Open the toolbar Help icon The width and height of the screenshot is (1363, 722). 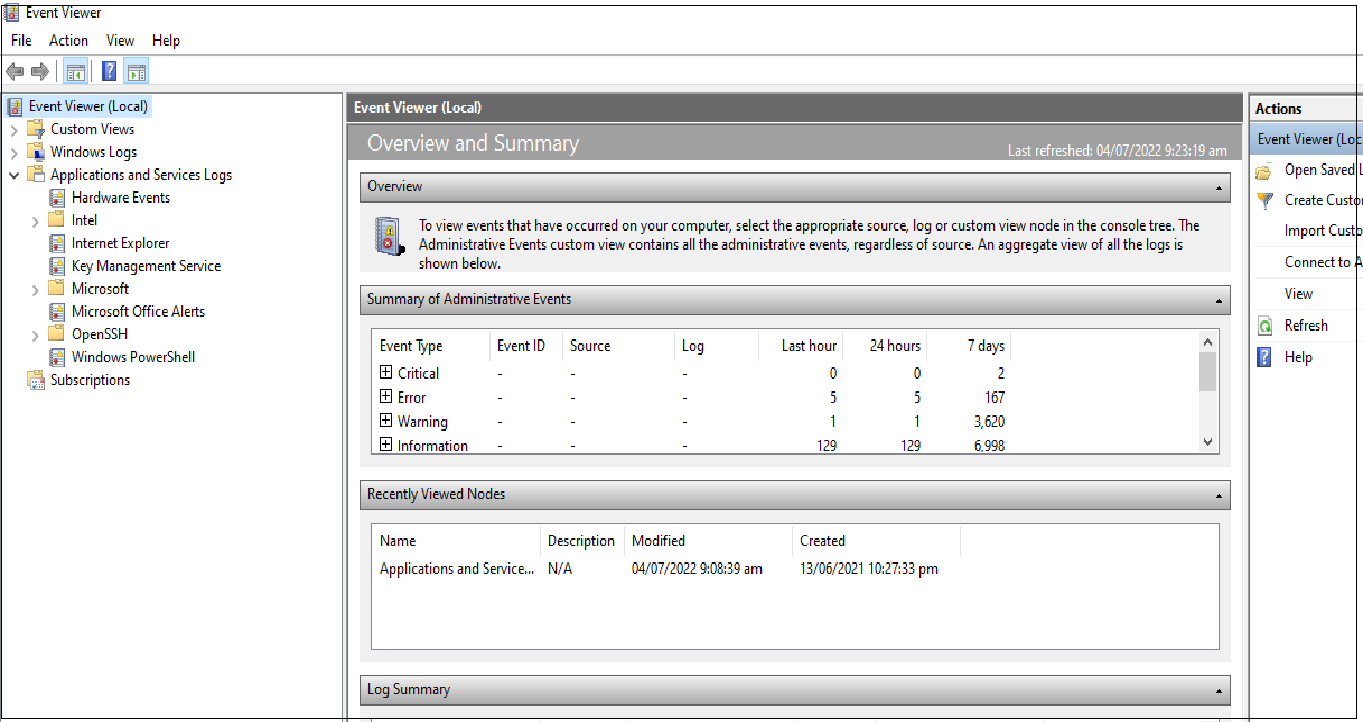coord(109,72)
